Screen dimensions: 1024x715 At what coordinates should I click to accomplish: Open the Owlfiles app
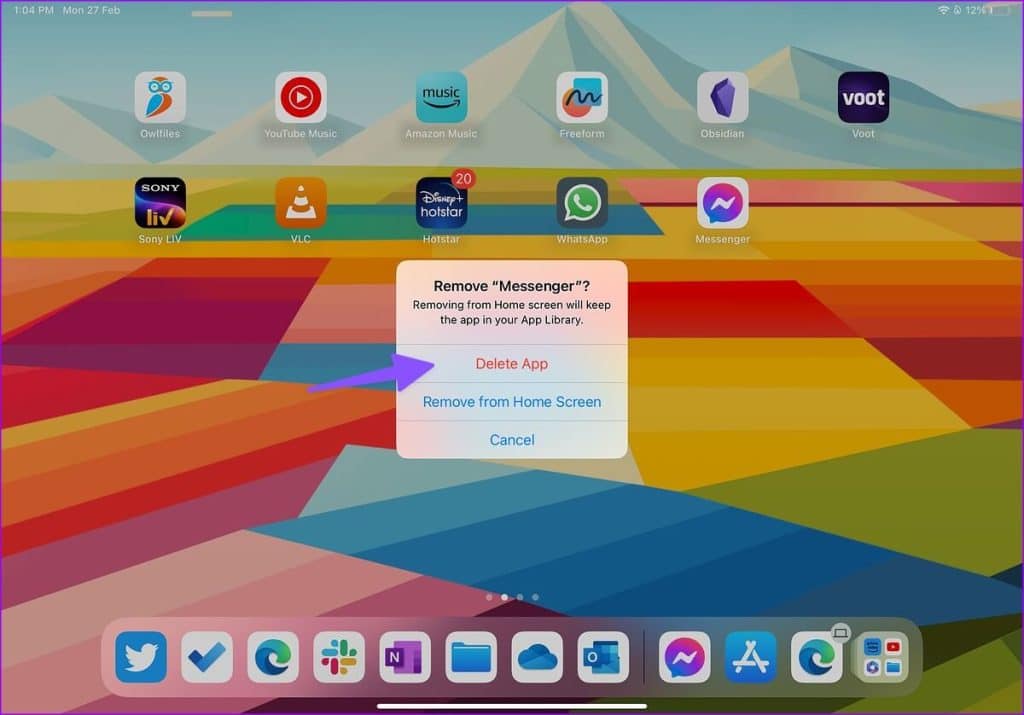(159, 96)
